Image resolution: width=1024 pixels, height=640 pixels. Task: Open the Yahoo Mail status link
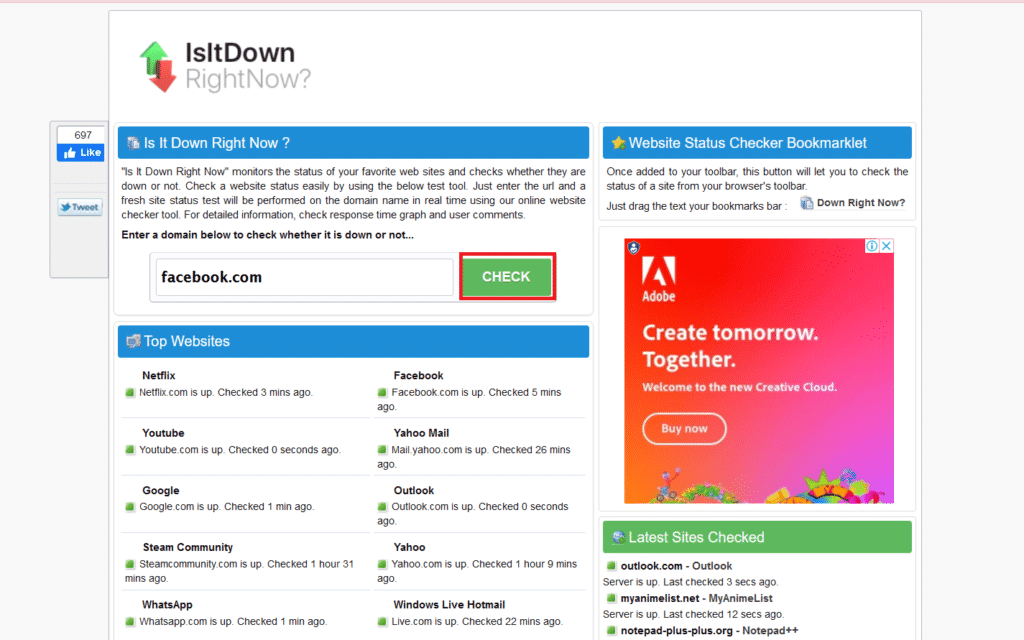421,433
